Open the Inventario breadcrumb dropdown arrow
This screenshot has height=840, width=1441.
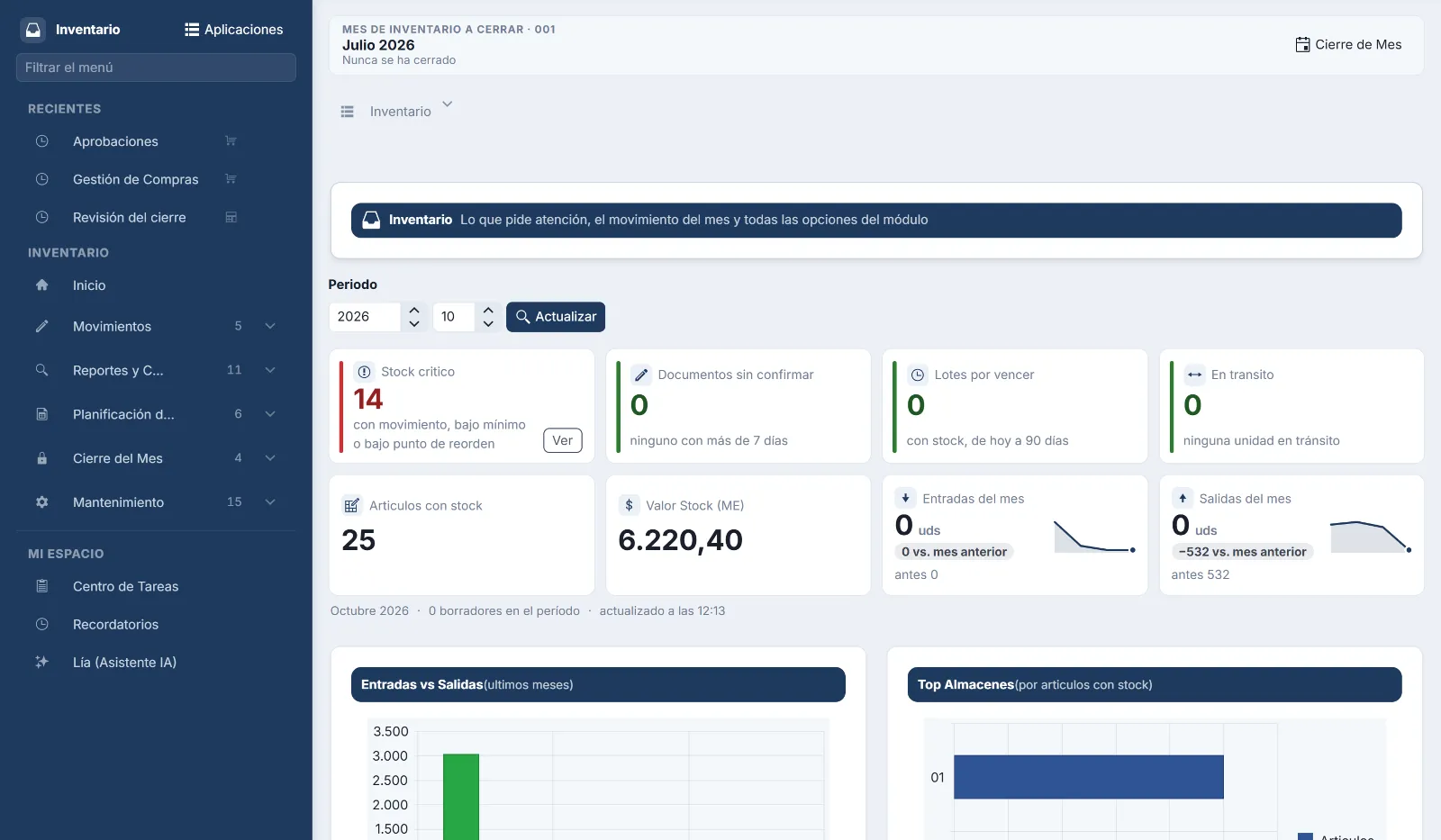(x=448, y=104)
